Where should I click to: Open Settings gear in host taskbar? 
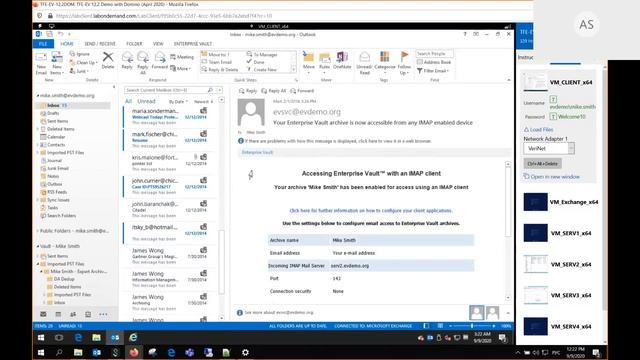(245, 352)
